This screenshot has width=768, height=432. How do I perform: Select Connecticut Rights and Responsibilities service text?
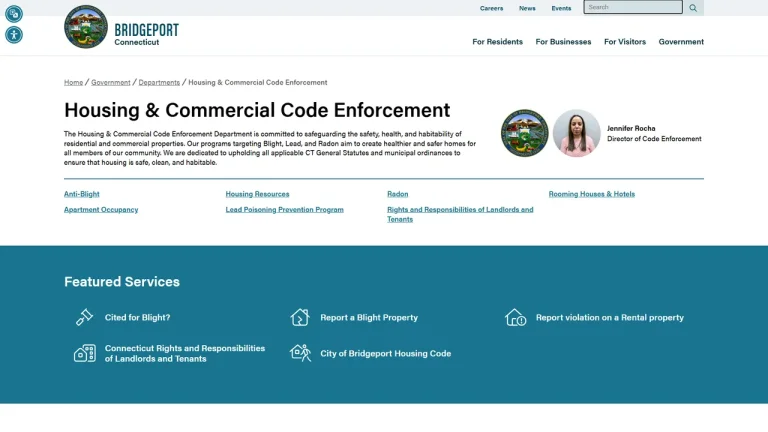185,353
